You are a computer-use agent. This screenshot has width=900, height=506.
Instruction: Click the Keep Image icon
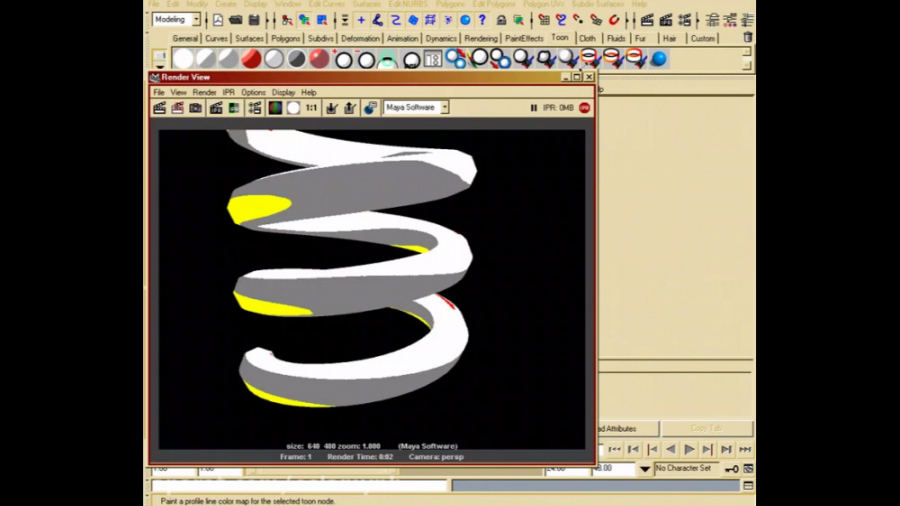click(332, 108)
